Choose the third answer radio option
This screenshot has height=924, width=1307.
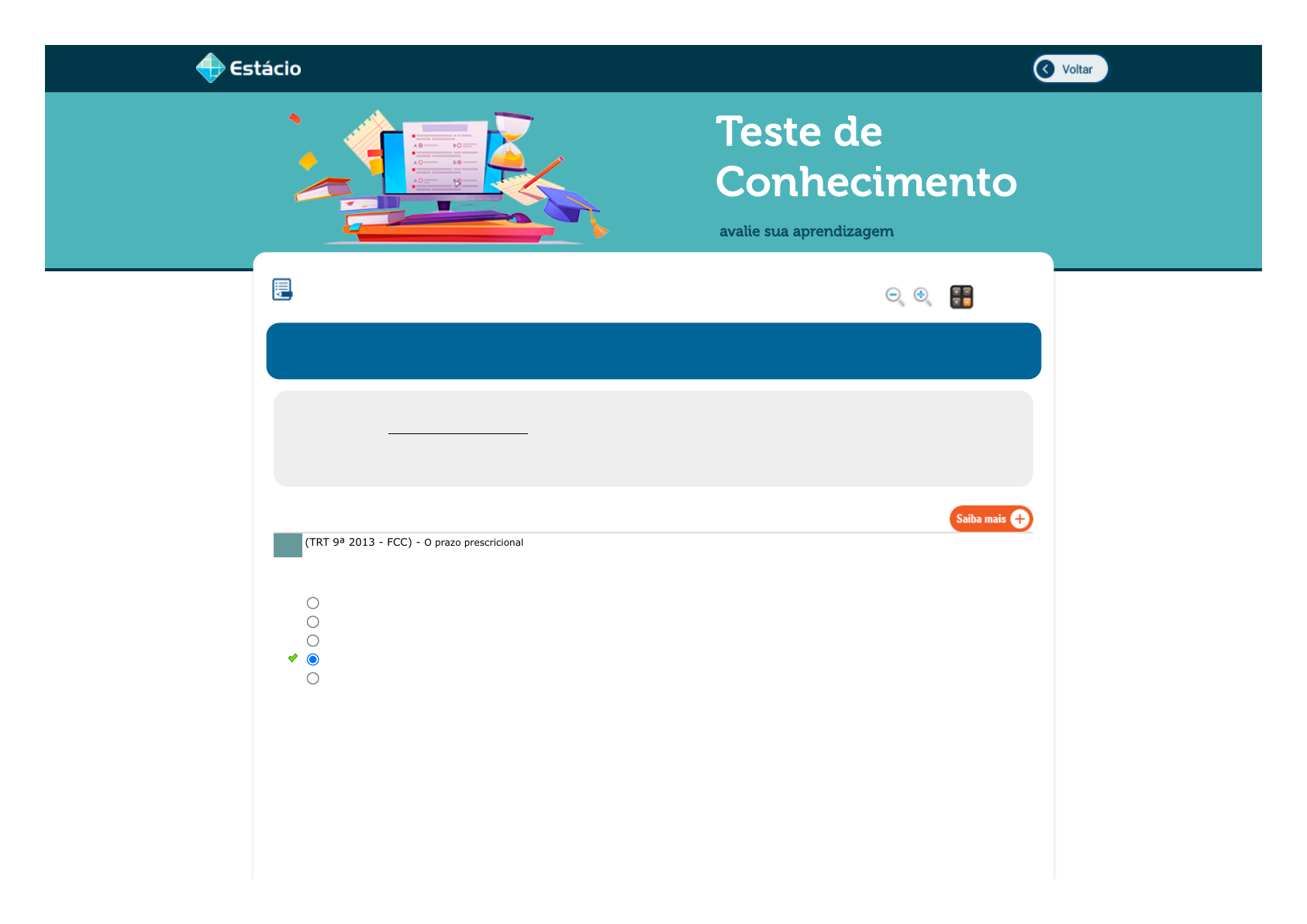pyautogui.click(x=313, y=641)
